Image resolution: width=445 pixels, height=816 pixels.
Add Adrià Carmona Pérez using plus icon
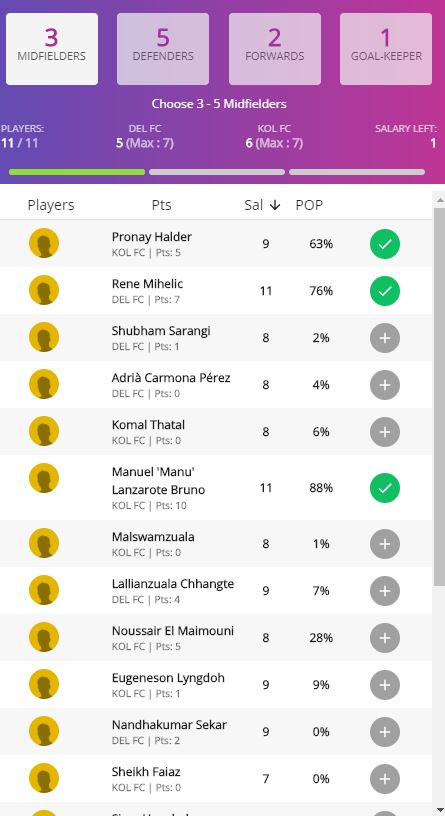(385, 385)
